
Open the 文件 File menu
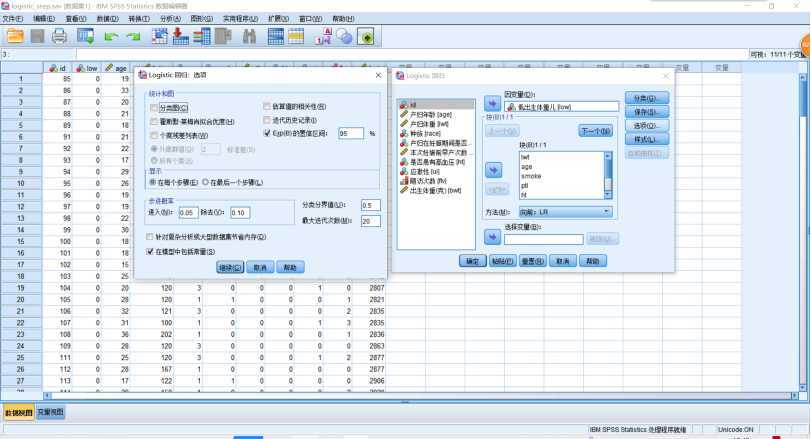13,19
